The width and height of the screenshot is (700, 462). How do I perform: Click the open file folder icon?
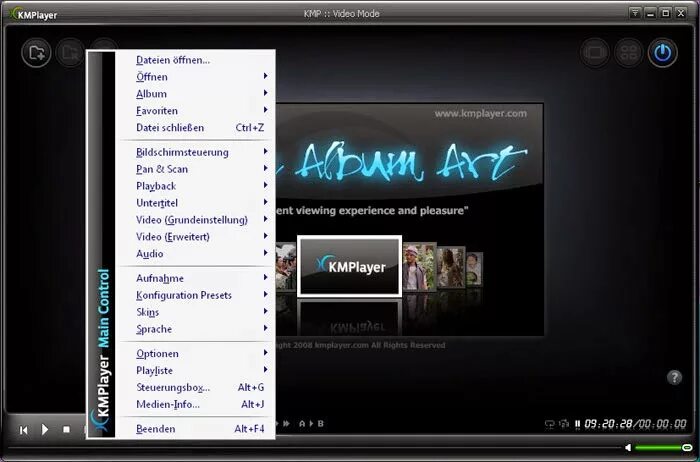(36, 53)
